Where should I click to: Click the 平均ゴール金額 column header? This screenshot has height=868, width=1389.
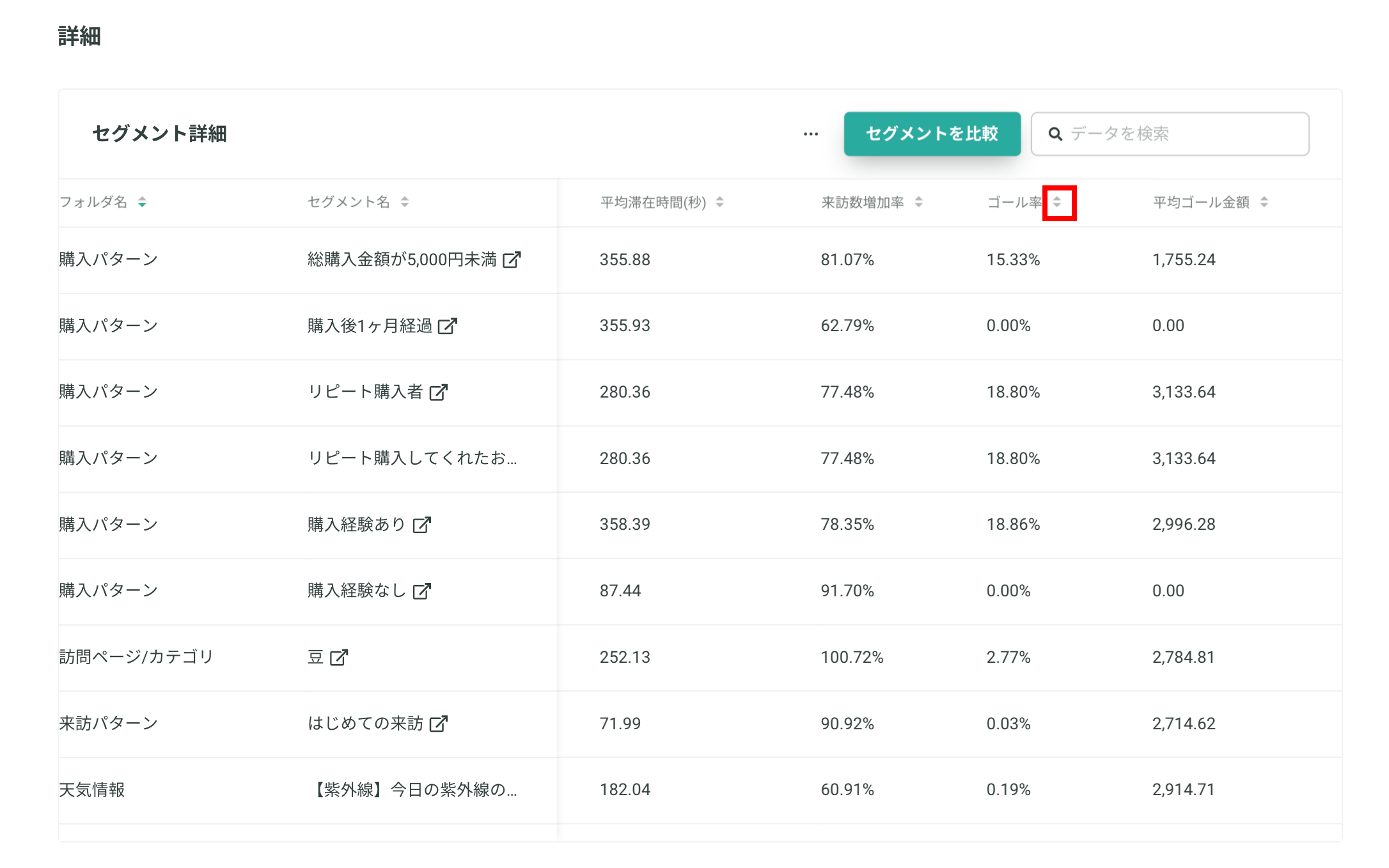coord(1201,202)
